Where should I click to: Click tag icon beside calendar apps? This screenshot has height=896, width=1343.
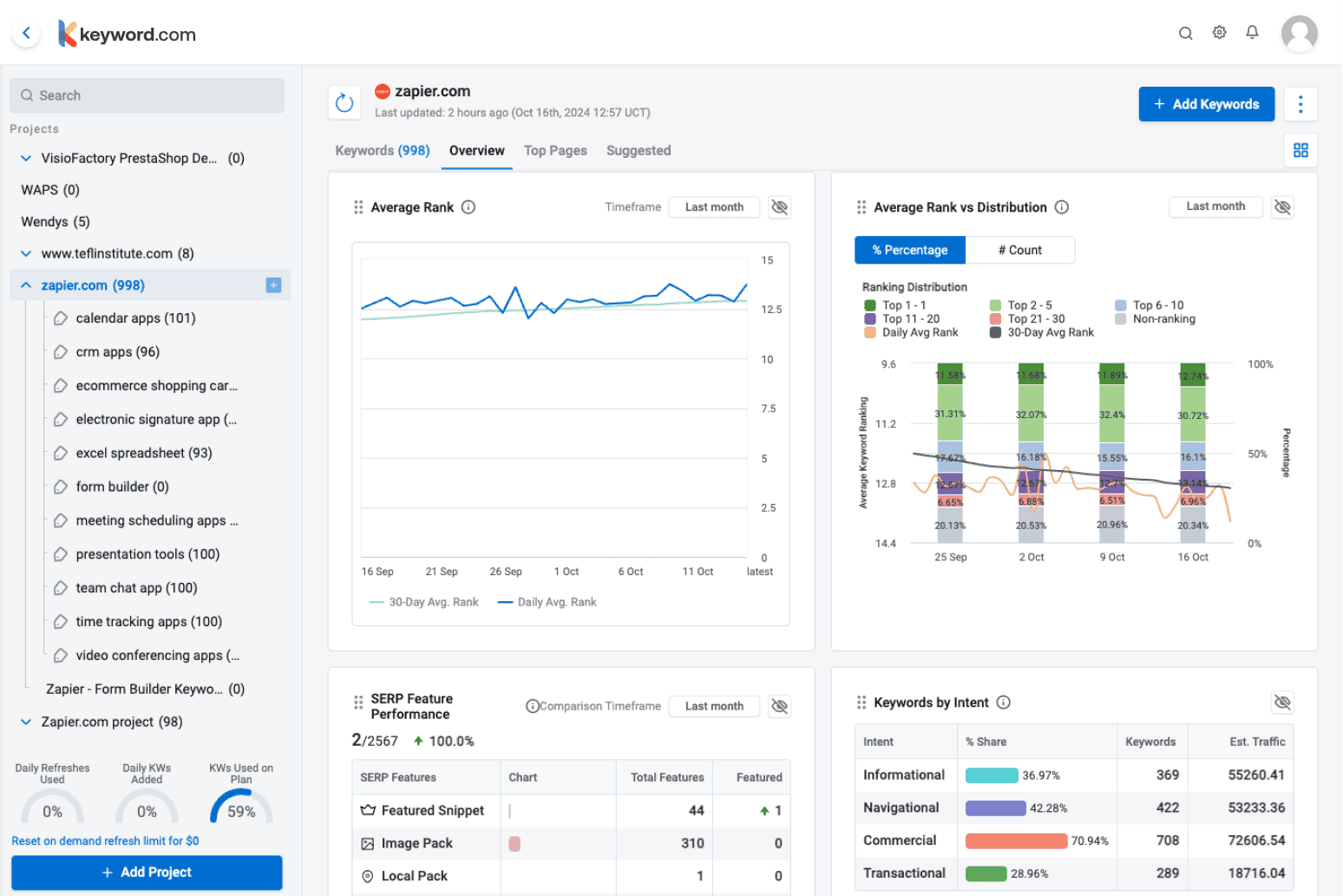pos(61,318)
